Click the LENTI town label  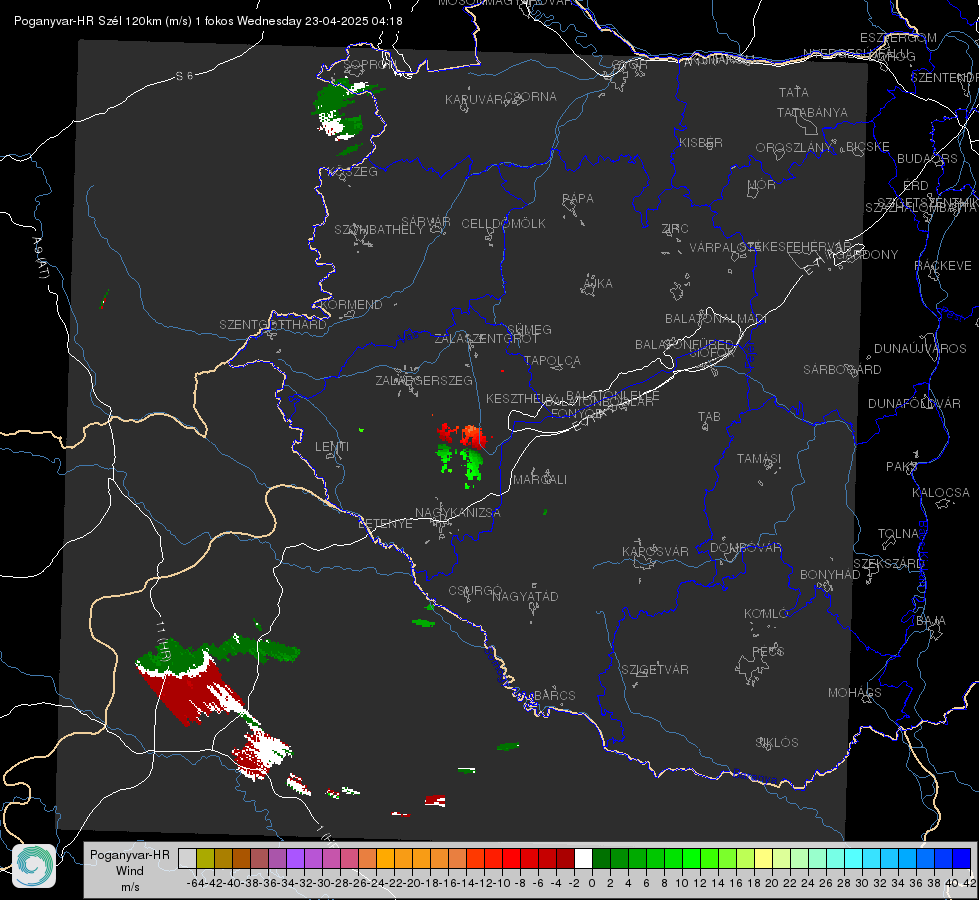[332, 447]
